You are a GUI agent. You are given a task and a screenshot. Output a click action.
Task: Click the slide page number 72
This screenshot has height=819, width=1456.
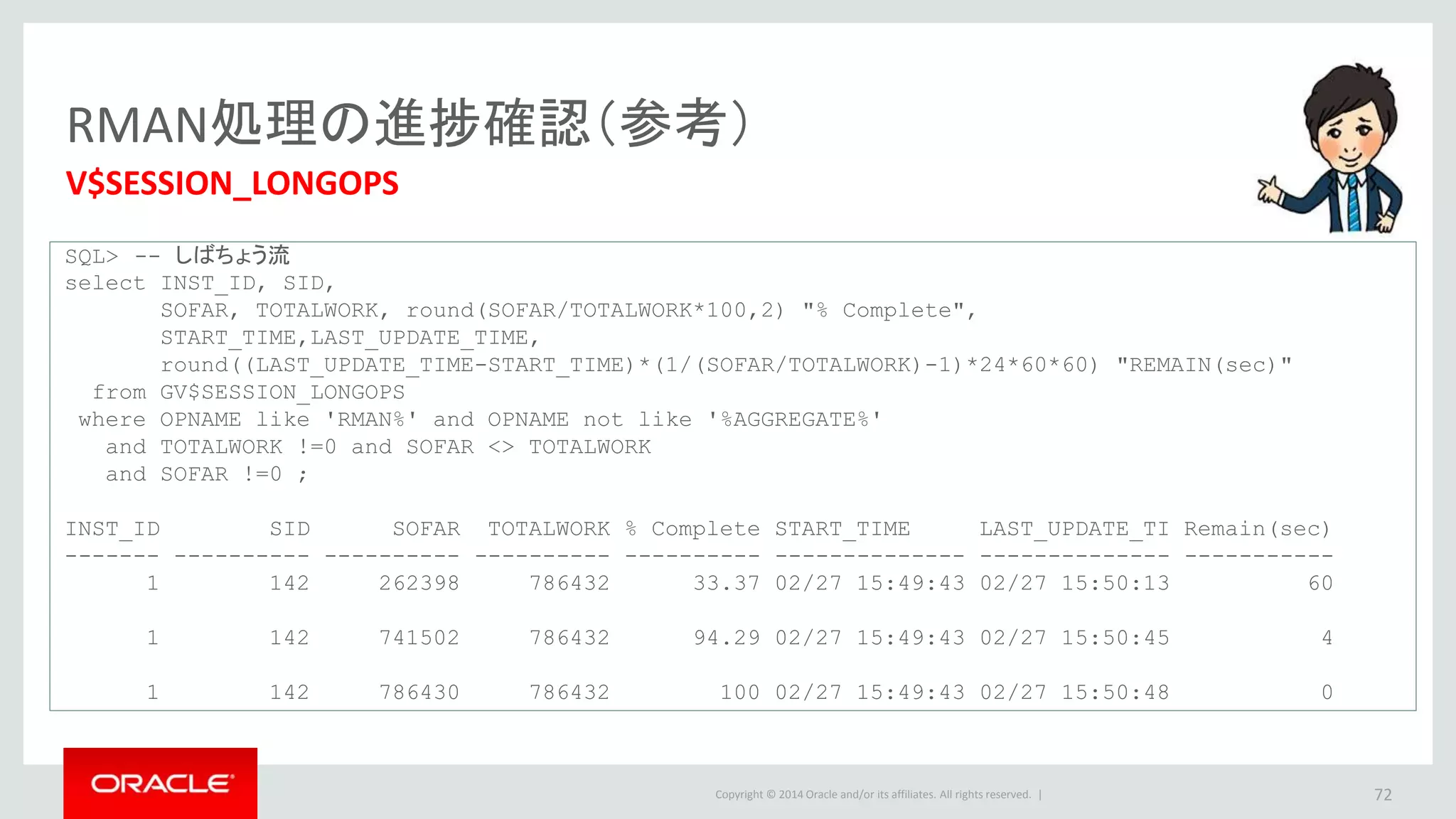(x=1383, y=795)
